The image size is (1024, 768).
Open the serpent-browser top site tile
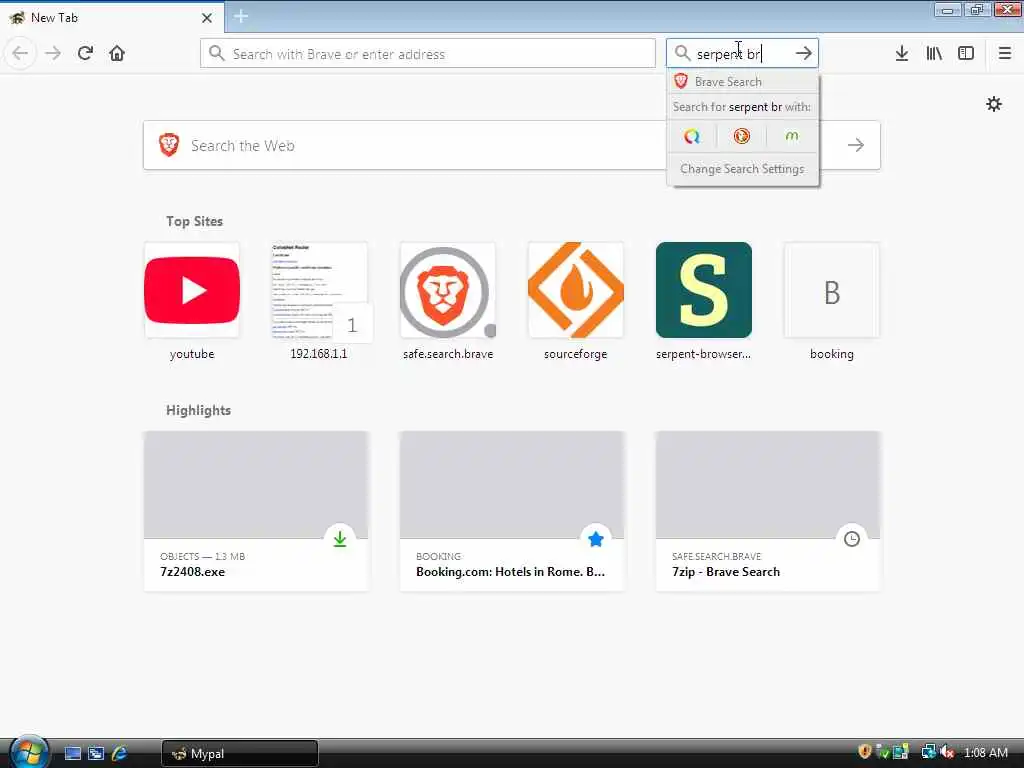(703, 302)
